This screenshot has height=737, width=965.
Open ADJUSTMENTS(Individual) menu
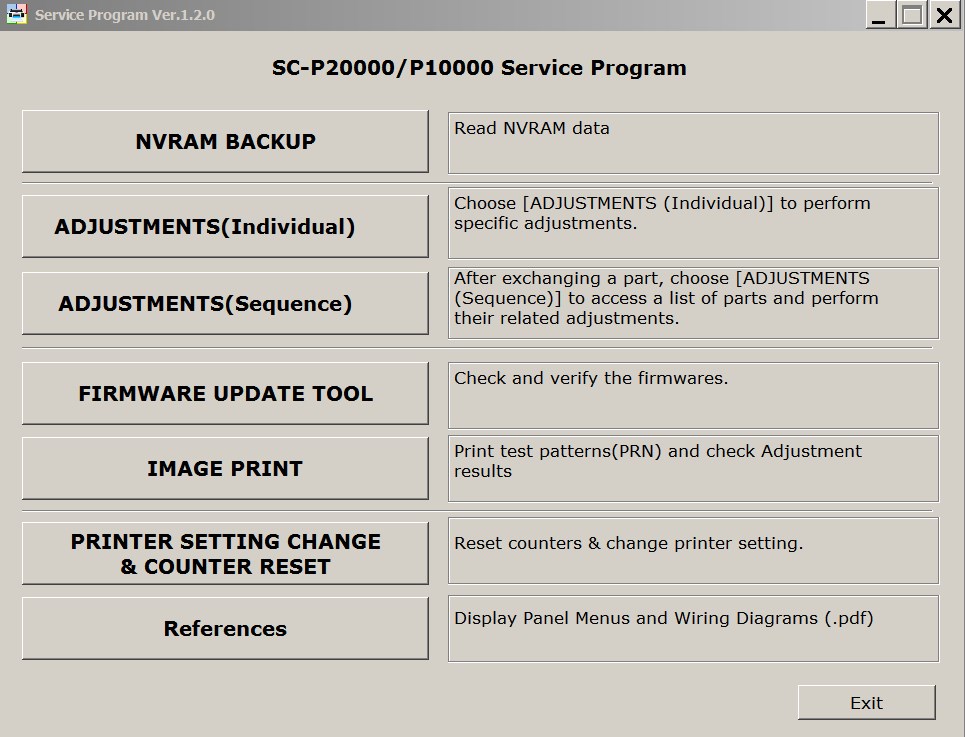tap(225, 226)
